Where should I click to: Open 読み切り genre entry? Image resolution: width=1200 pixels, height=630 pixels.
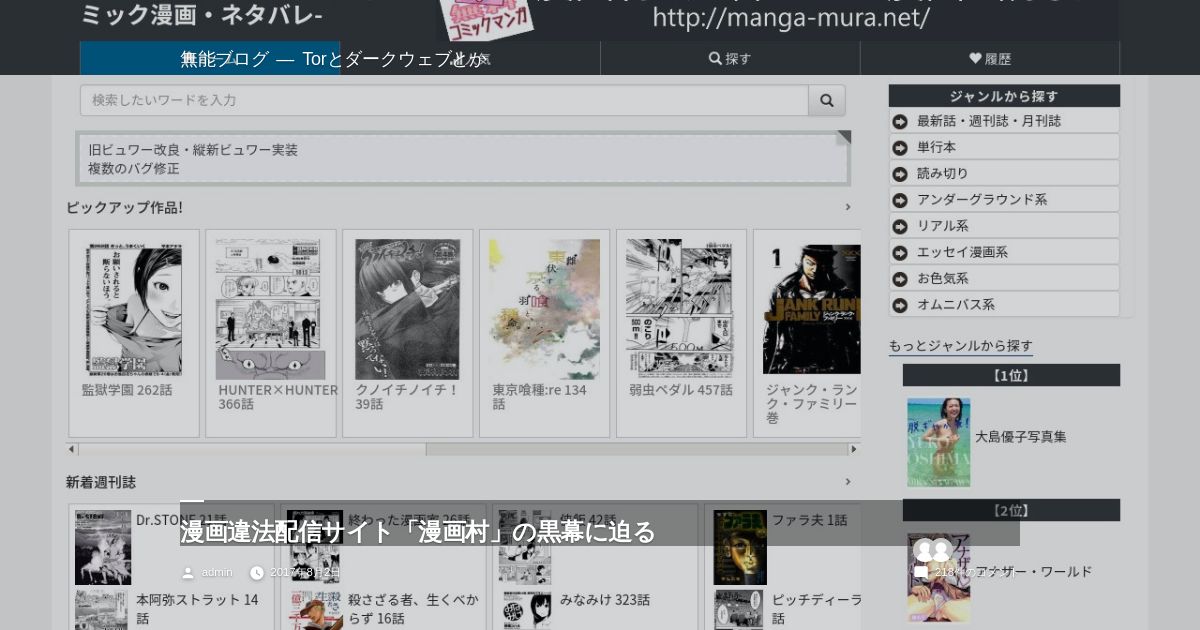1004,173
